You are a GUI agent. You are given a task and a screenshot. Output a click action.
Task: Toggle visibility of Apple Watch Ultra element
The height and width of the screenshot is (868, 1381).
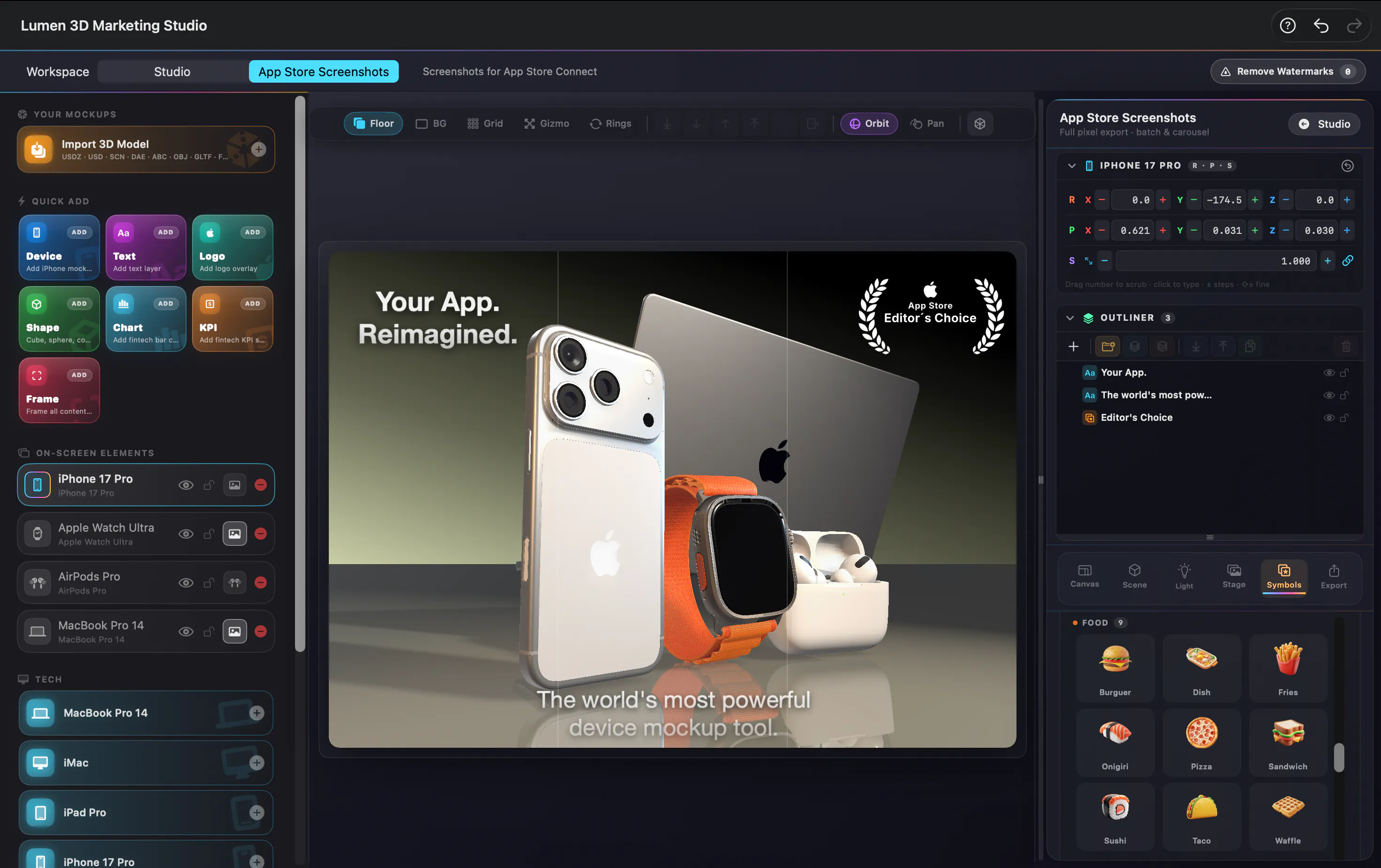[x=185, y=534]
